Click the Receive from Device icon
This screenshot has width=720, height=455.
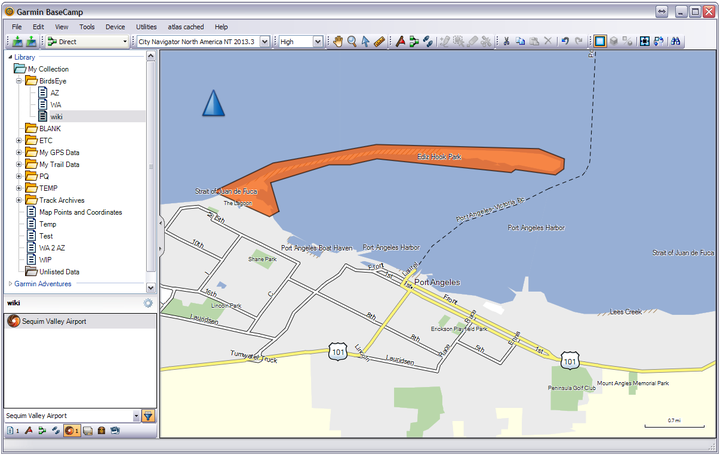[31, 41]
